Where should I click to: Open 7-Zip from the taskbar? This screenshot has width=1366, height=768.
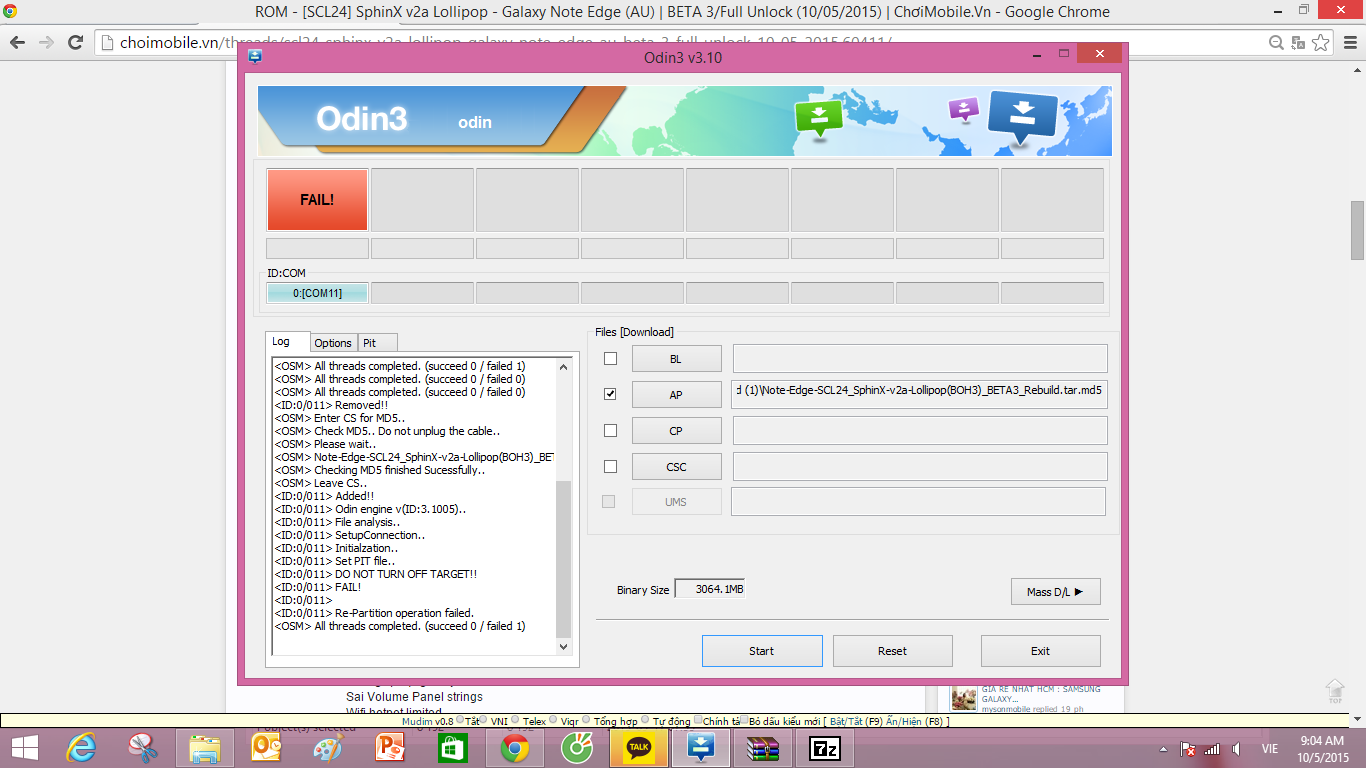coord(825,748)
